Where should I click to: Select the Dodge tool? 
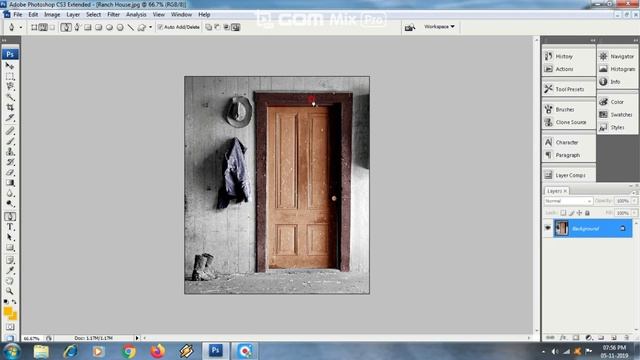10,203
